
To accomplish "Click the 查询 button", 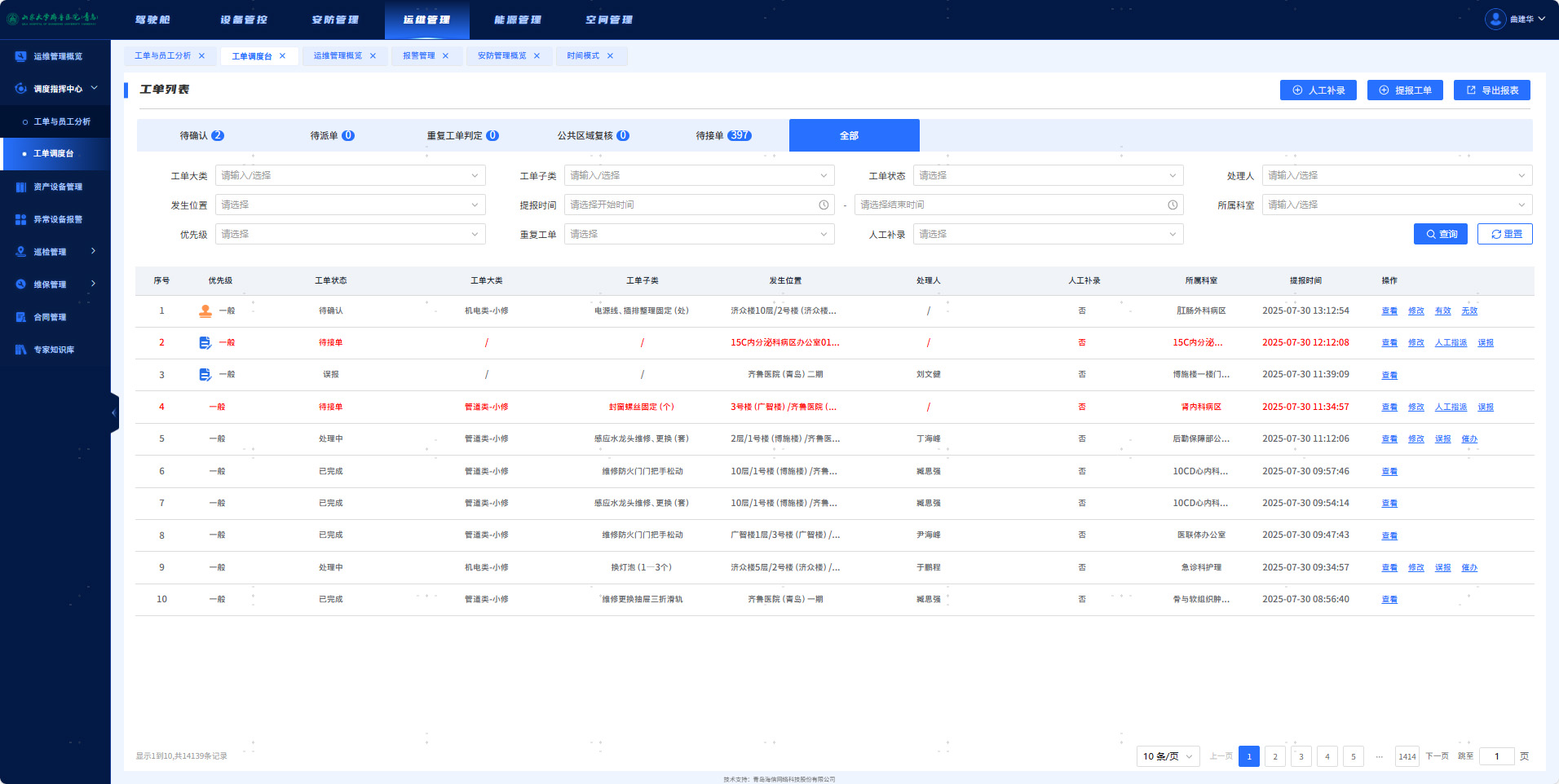I will point(1441,234).
